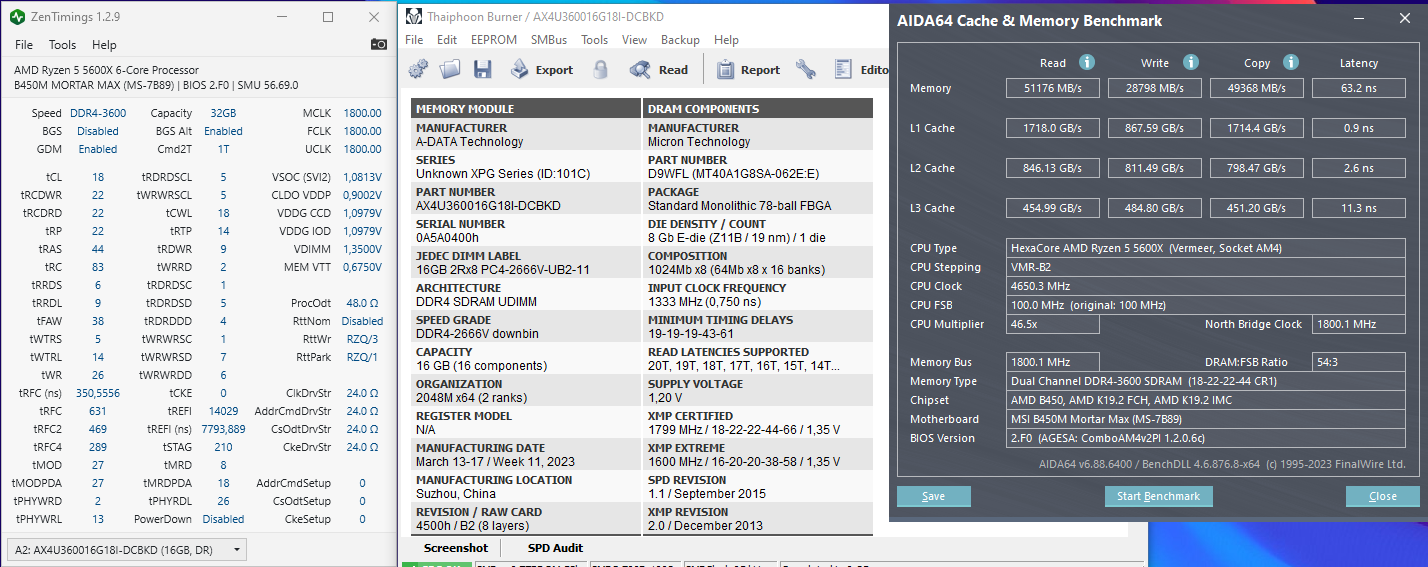The width and height of the screenshot is (1428, 567).
Task: Open Thaiphoon Burner Help menu
Action: (x=727, y=40)
